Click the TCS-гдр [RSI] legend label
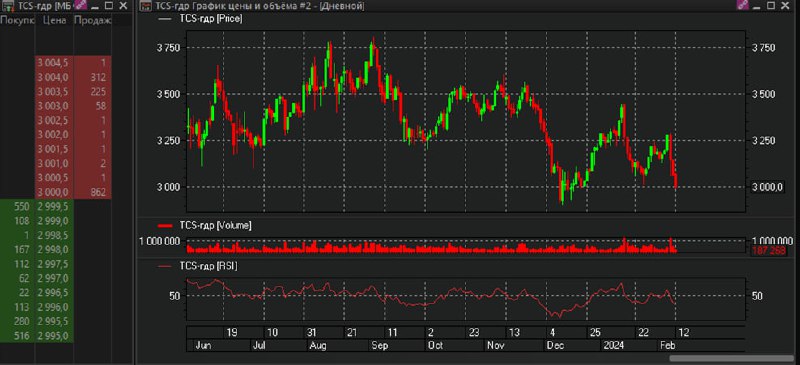800x365 pixels. click(x=208, y=266)
